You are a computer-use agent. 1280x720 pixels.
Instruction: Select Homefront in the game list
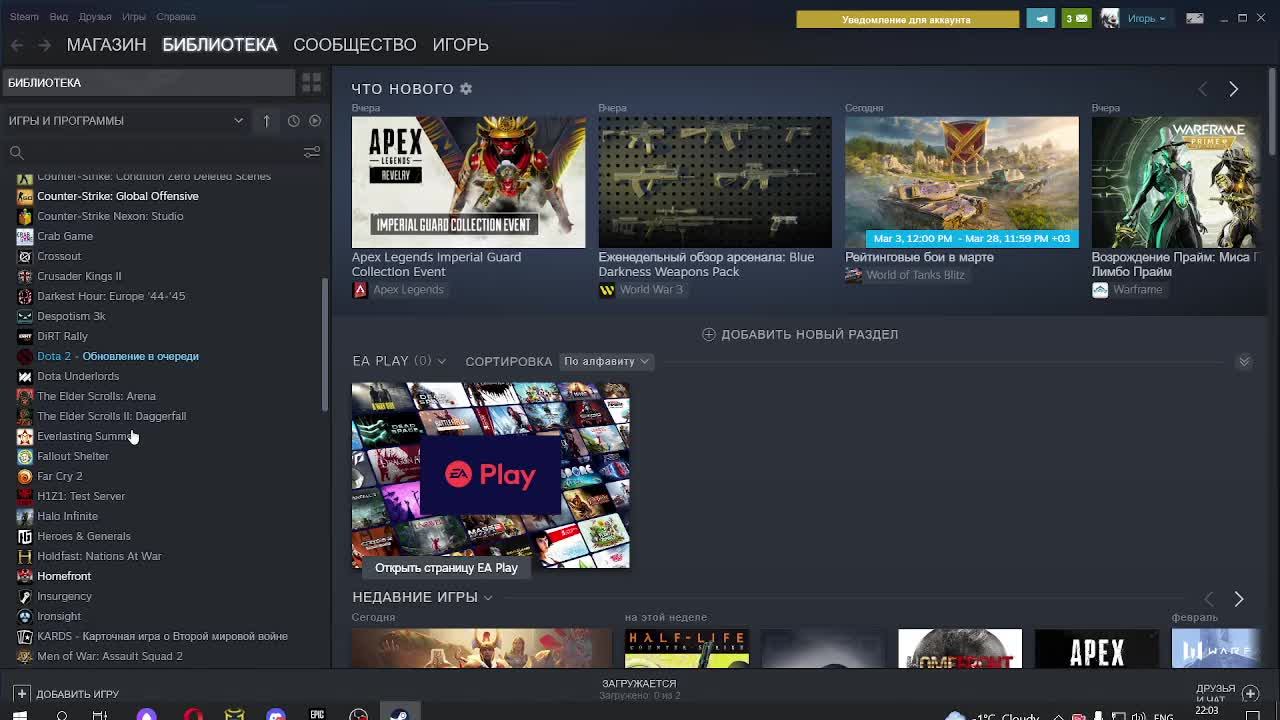(x=64, y=576)
